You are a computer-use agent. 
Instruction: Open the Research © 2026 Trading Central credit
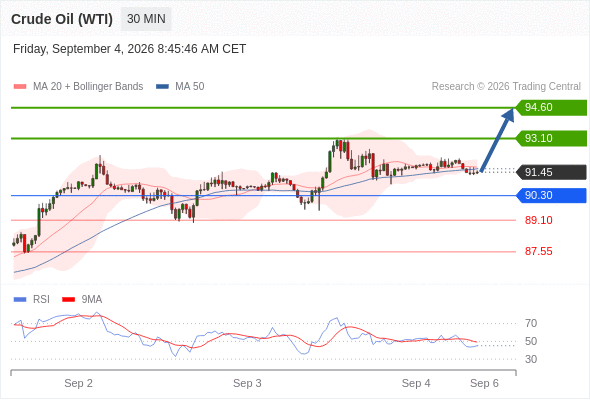pos(506,87)
